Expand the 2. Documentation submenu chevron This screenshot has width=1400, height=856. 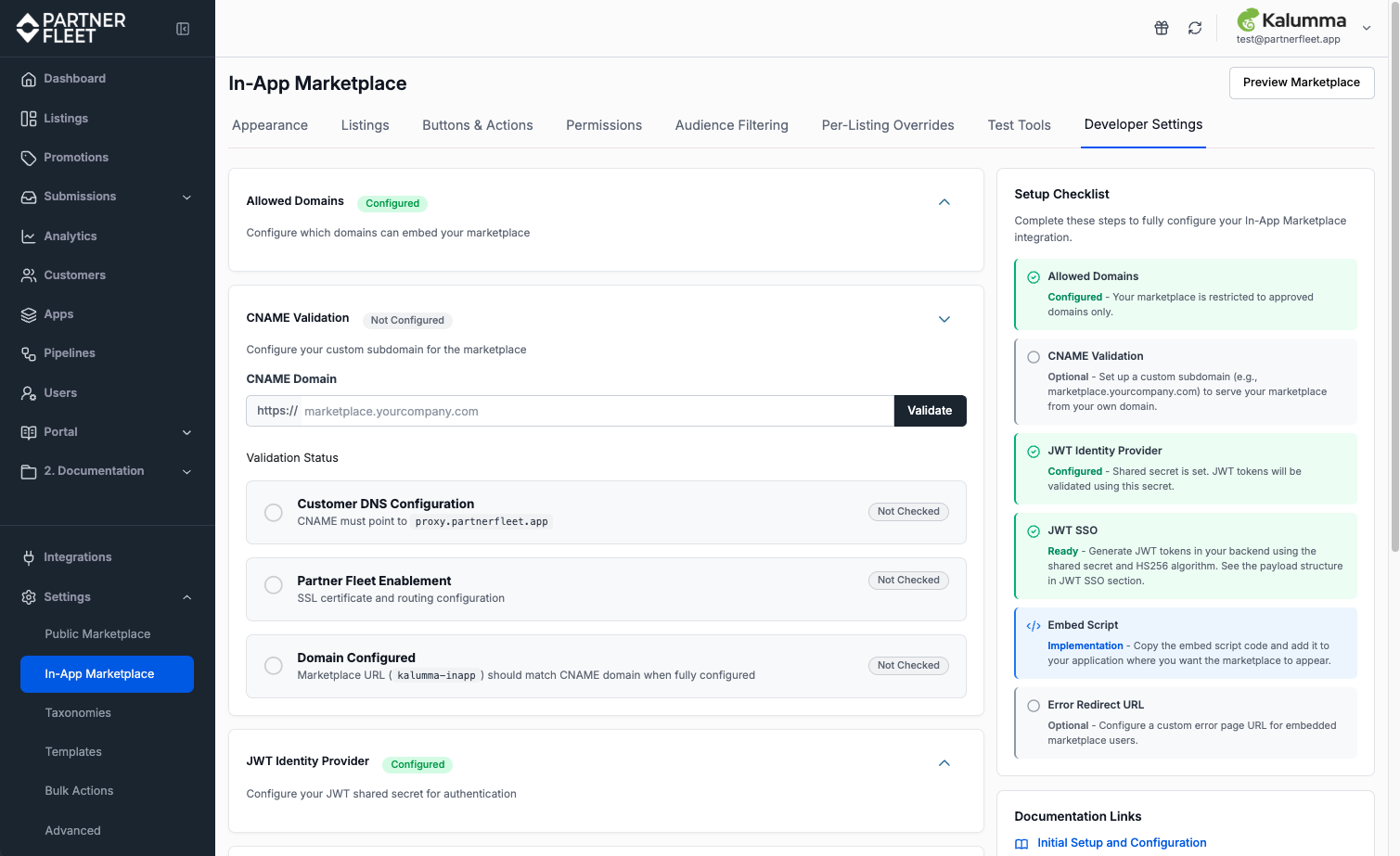(186, 472)
